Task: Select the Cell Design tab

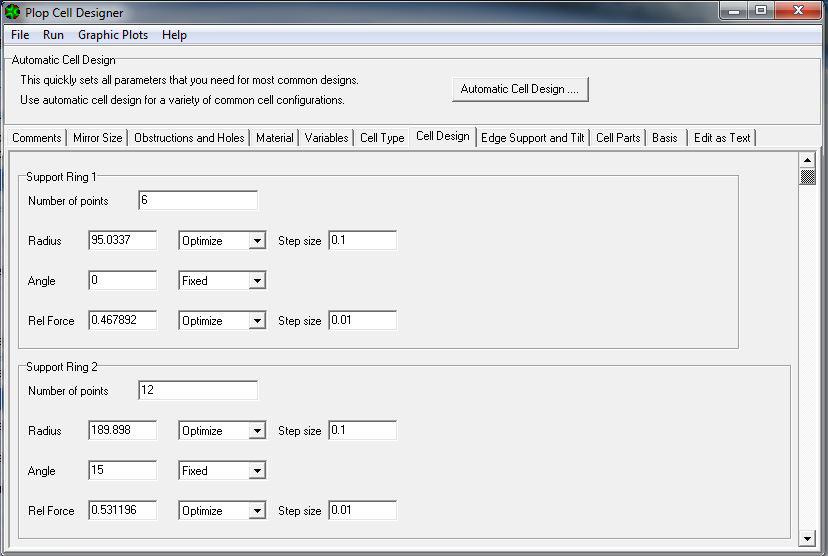Action: (x=443, y=136)
